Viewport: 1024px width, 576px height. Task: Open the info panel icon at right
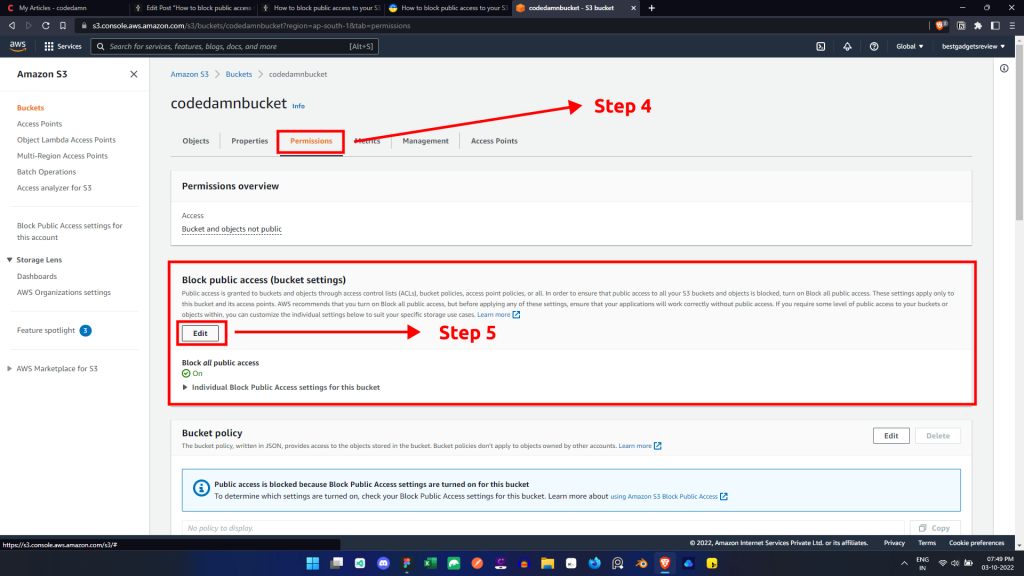pos(1004,69)
